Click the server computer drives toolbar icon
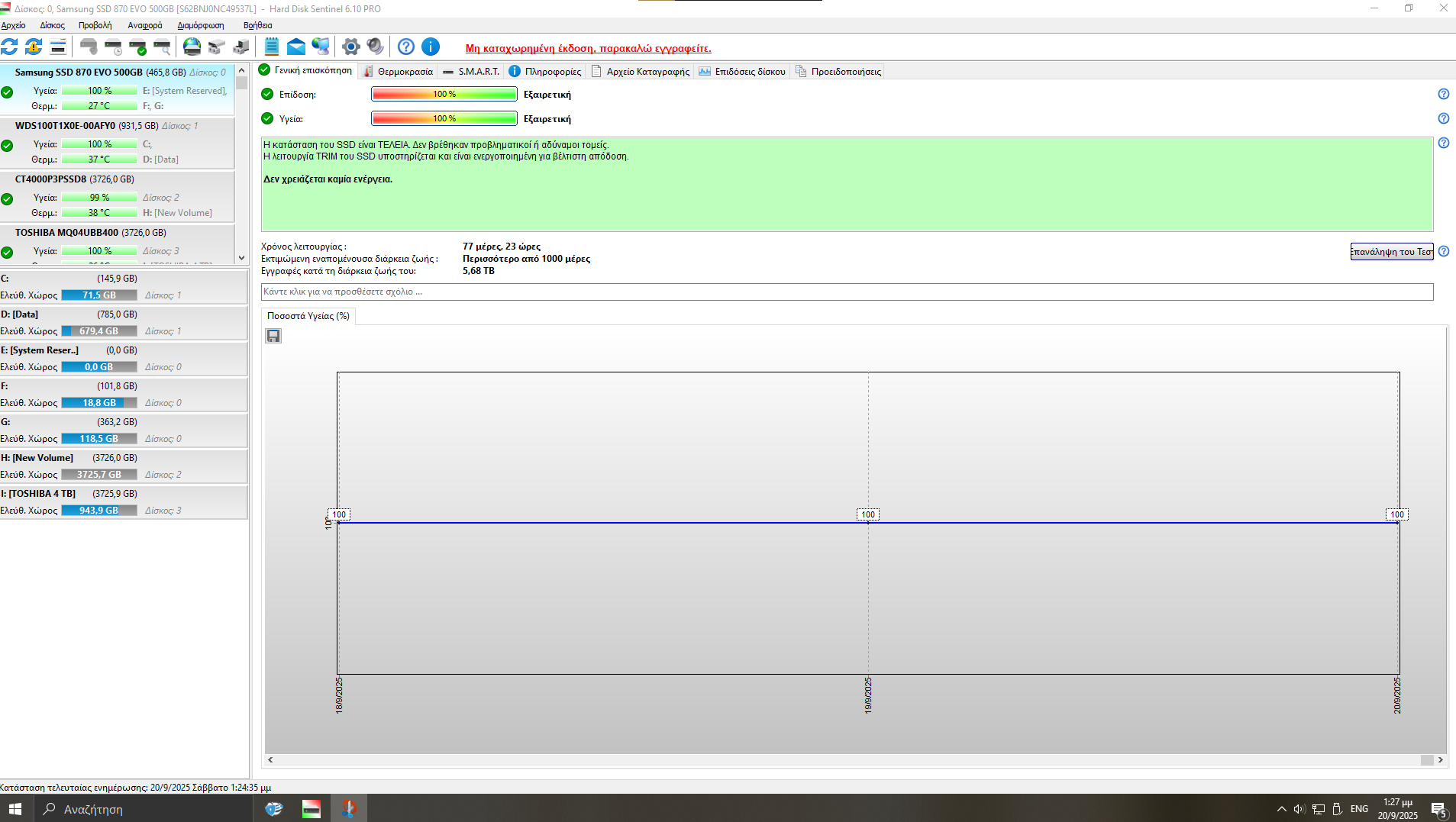Image resolution: width=1456 pixels, height=822 pixels. 241,47
